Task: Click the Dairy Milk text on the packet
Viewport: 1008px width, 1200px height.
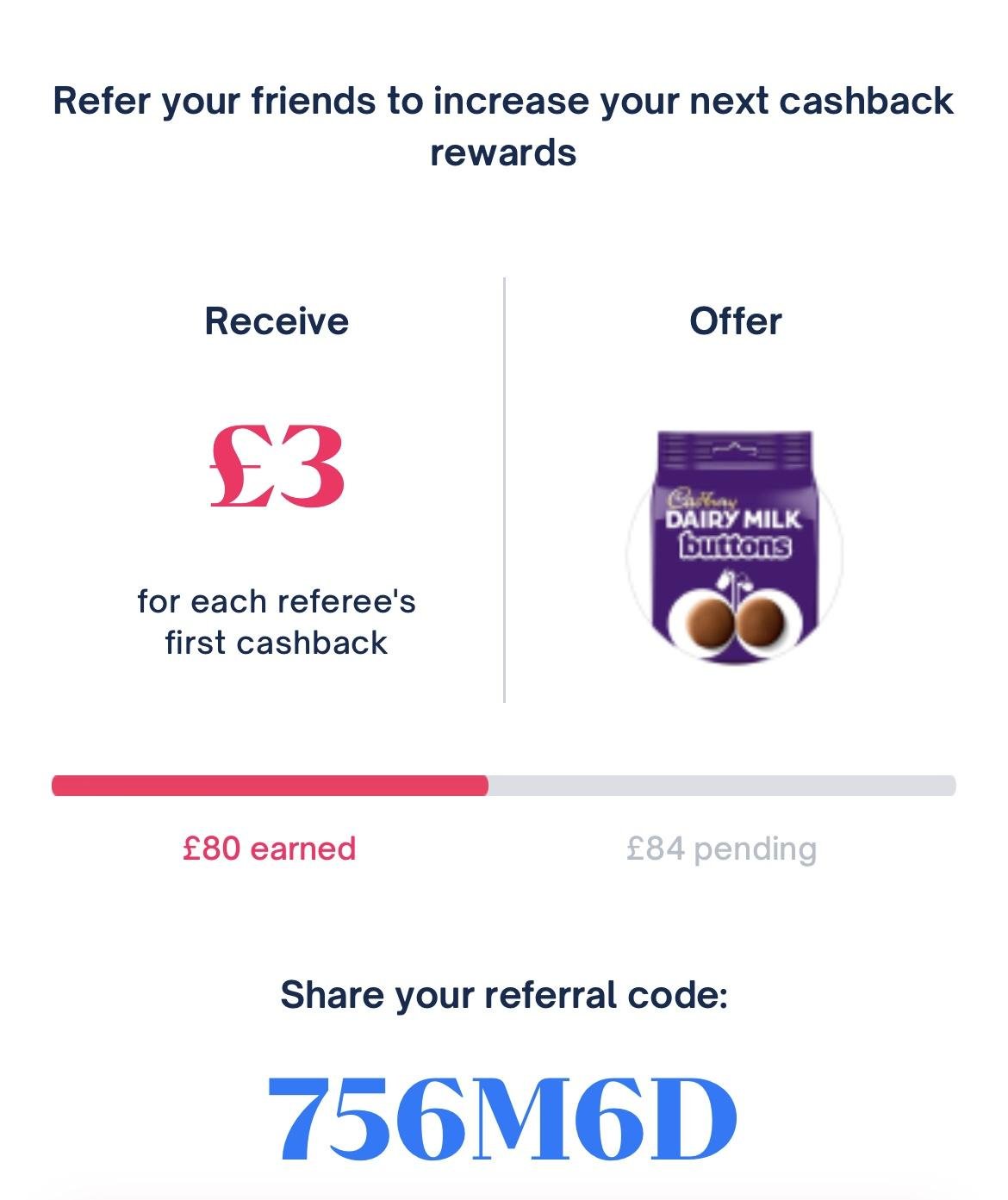Action: point(735,519)
